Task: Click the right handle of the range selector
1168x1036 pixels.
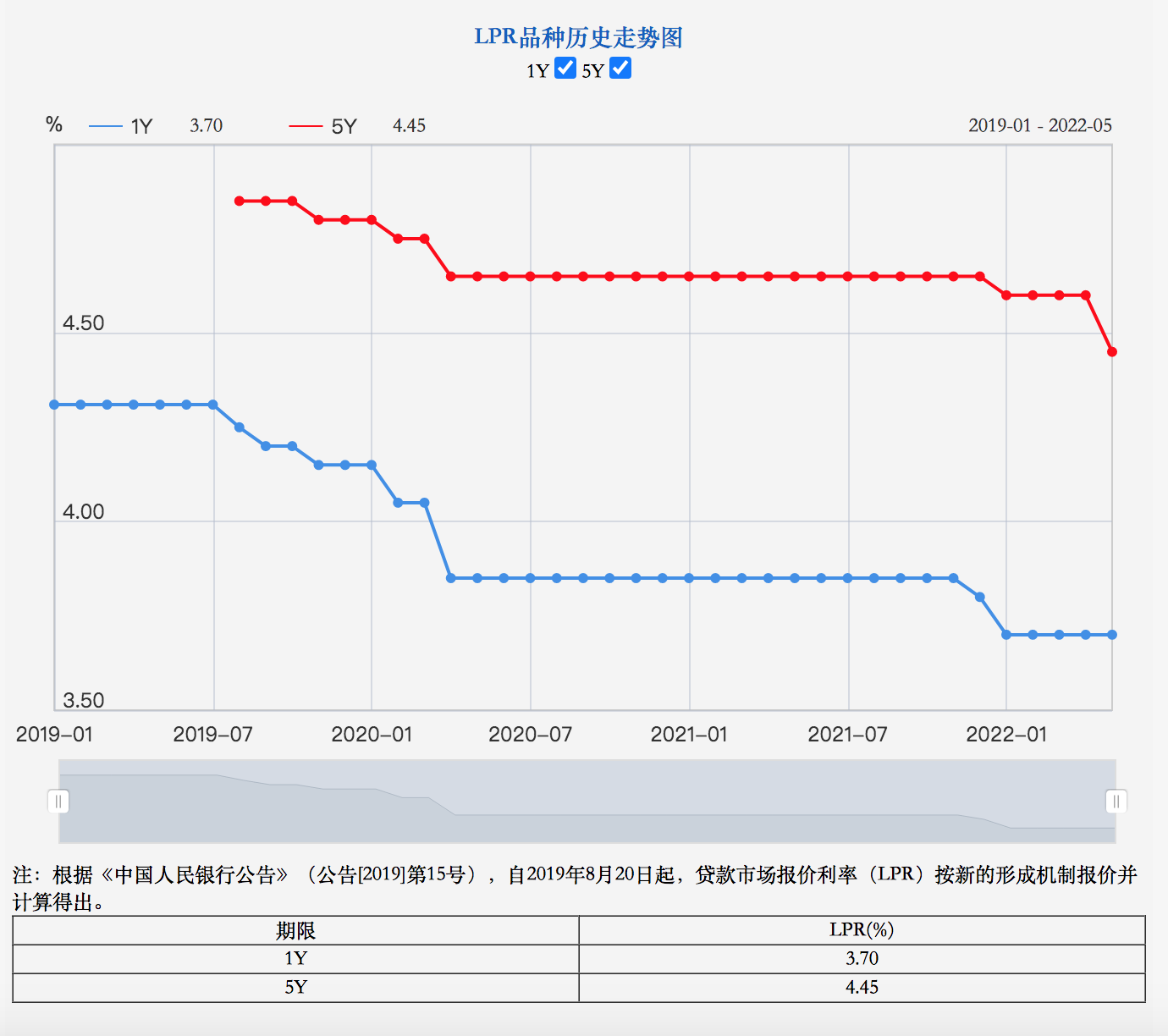Action: tap(1118, 801)
